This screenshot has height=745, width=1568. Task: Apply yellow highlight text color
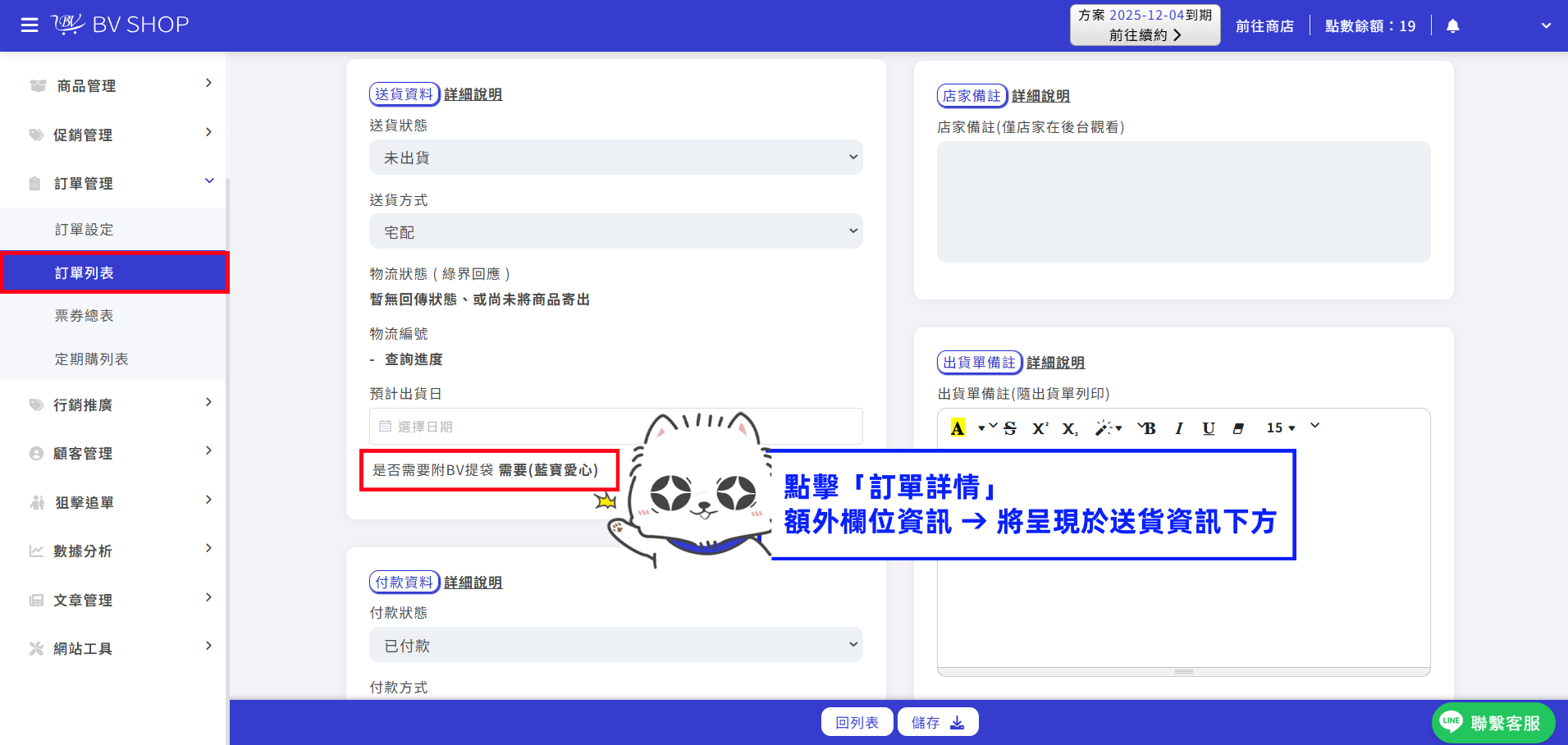[x=958, y=427]
